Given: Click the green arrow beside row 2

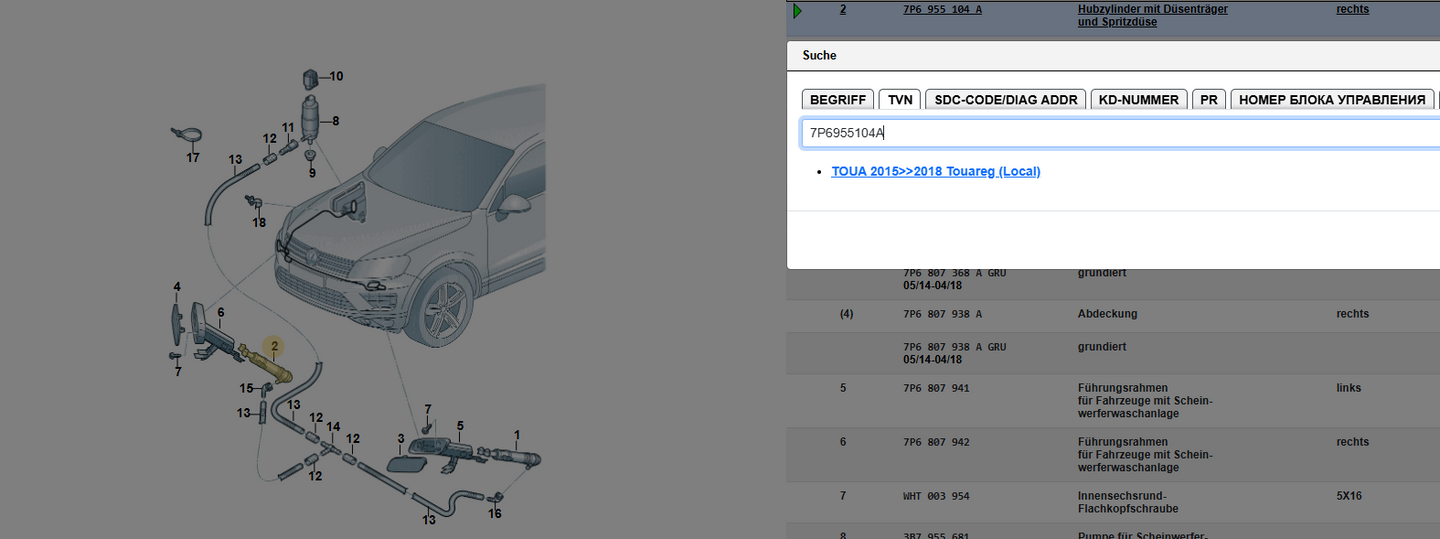Looking at the screenshot, I should (797, 11).
